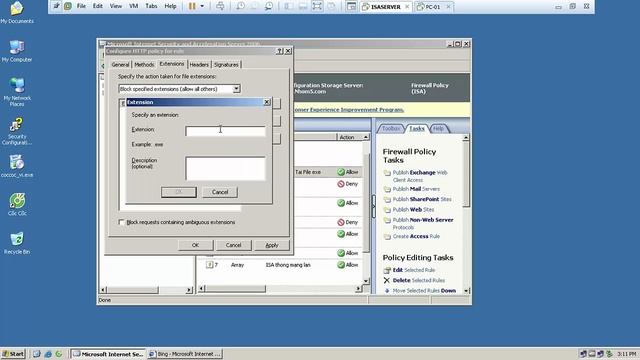Click the full screen toolbar icon
The image size is (640, 360).
coord(317,6)
